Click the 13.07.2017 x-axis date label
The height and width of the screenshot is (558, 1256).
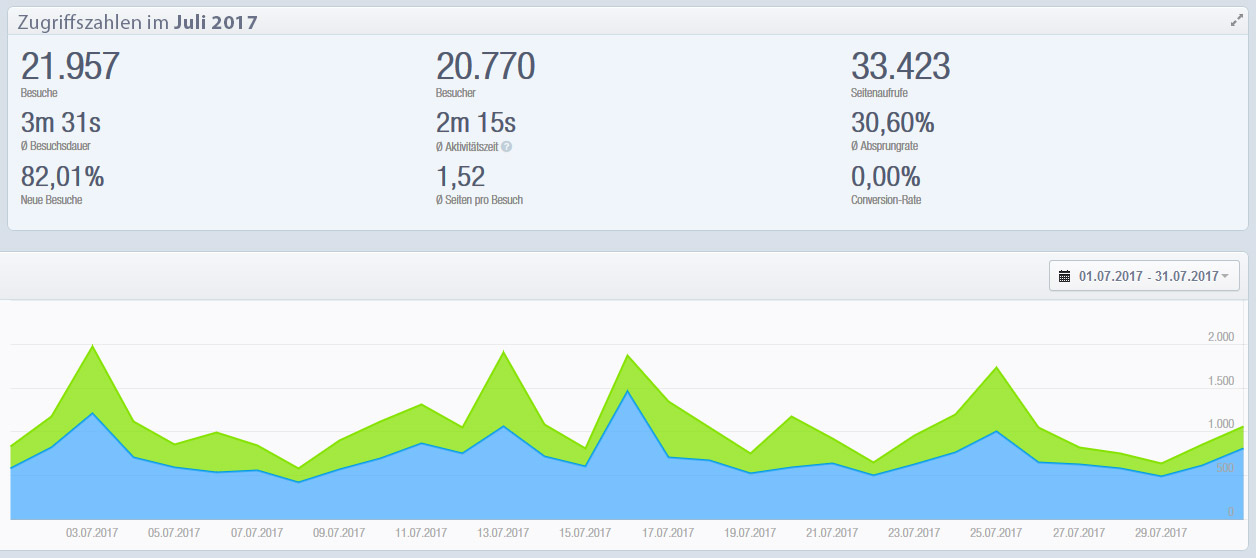coord(503,533)
